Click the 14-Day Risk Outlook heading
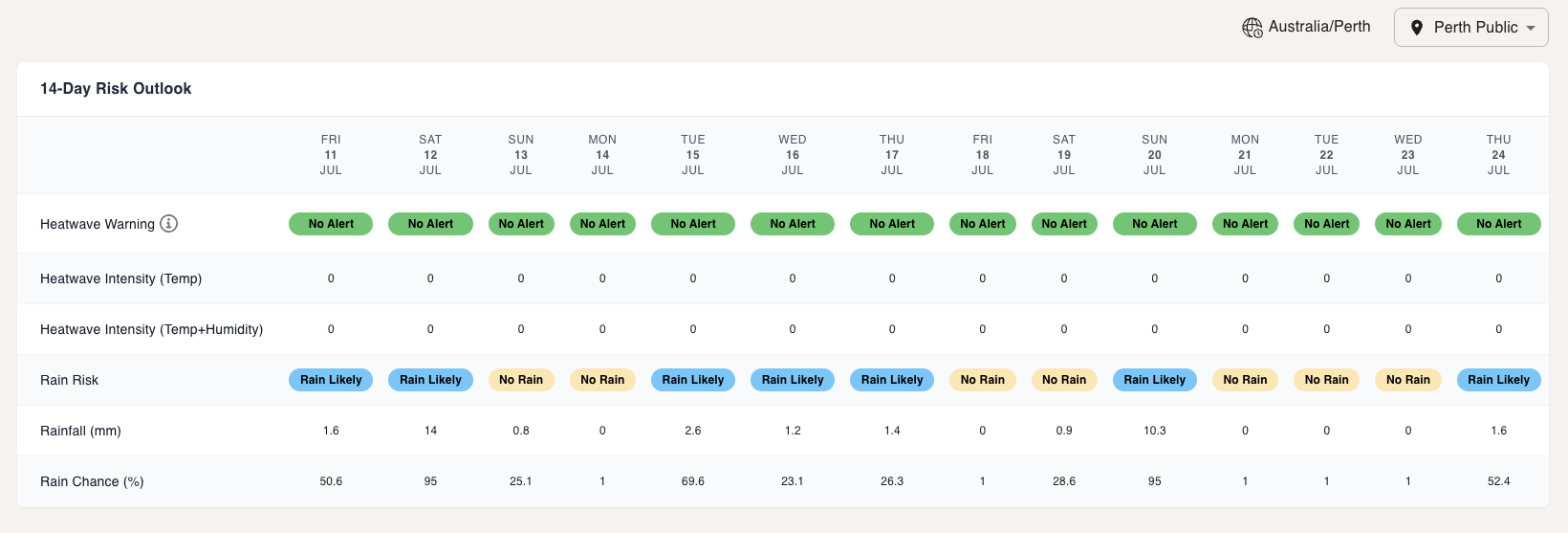This screenshot has width=1568, height=533. pos(116,89)
